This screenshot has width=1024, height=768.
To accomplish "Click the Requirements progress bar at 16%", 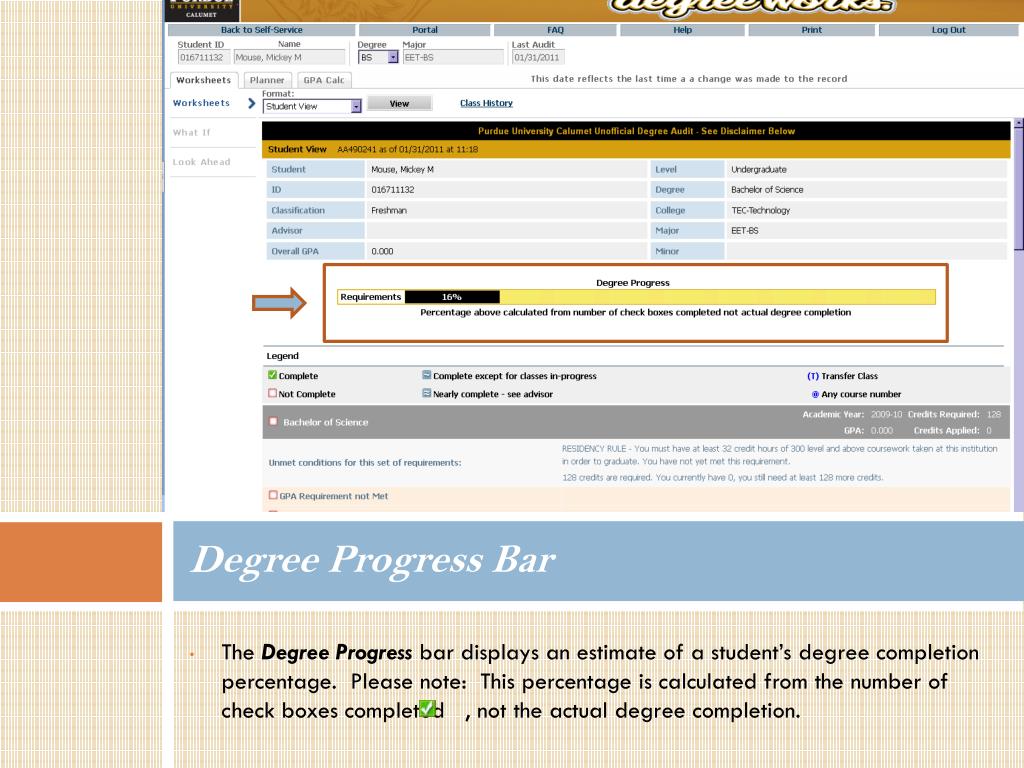I will [x=636, y=297].
